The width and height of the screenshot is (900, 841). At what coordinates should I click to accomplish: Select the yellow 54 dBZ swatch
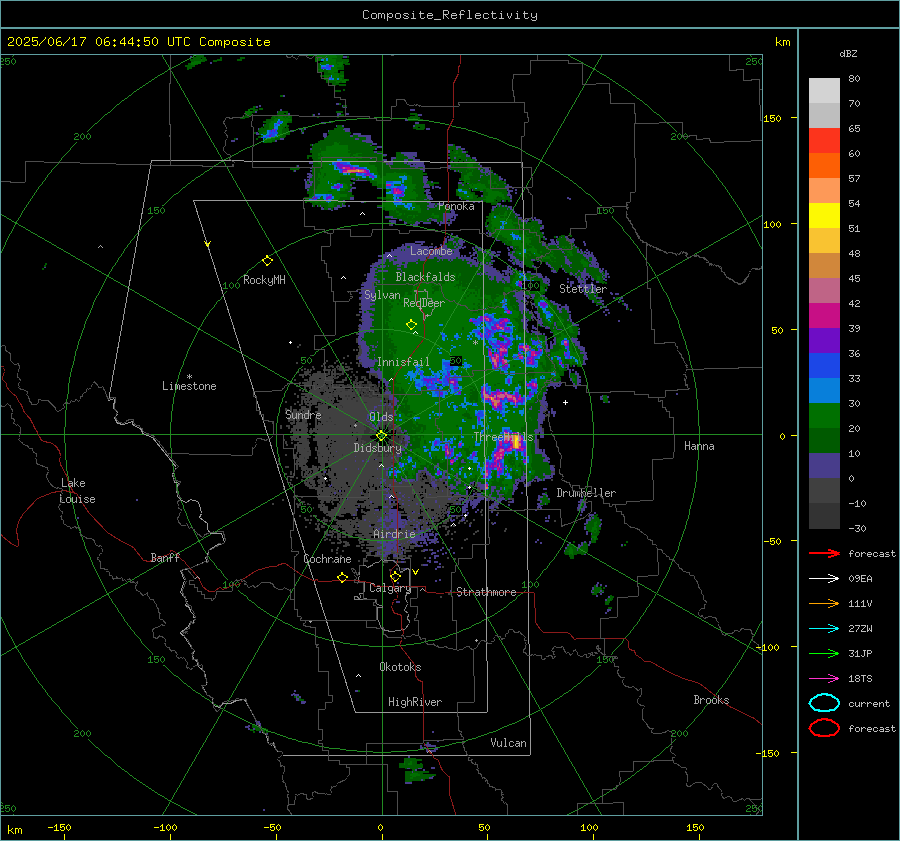[824, 215]
